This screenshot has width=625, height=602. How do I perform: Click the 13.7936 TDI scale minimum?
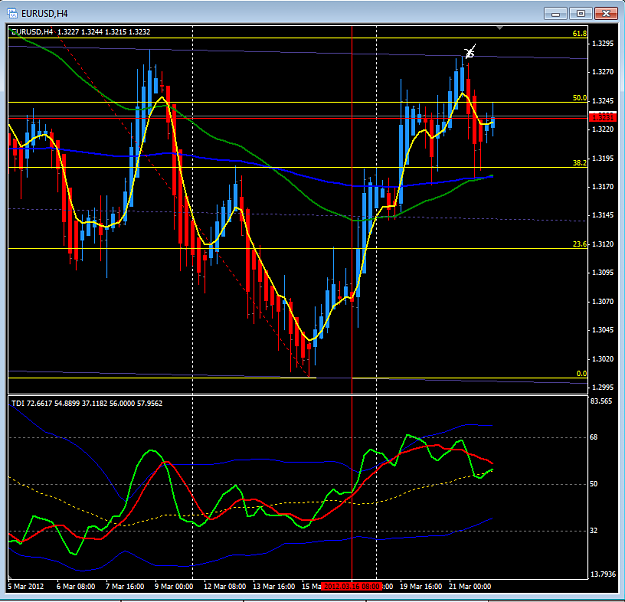click(603, 574)
